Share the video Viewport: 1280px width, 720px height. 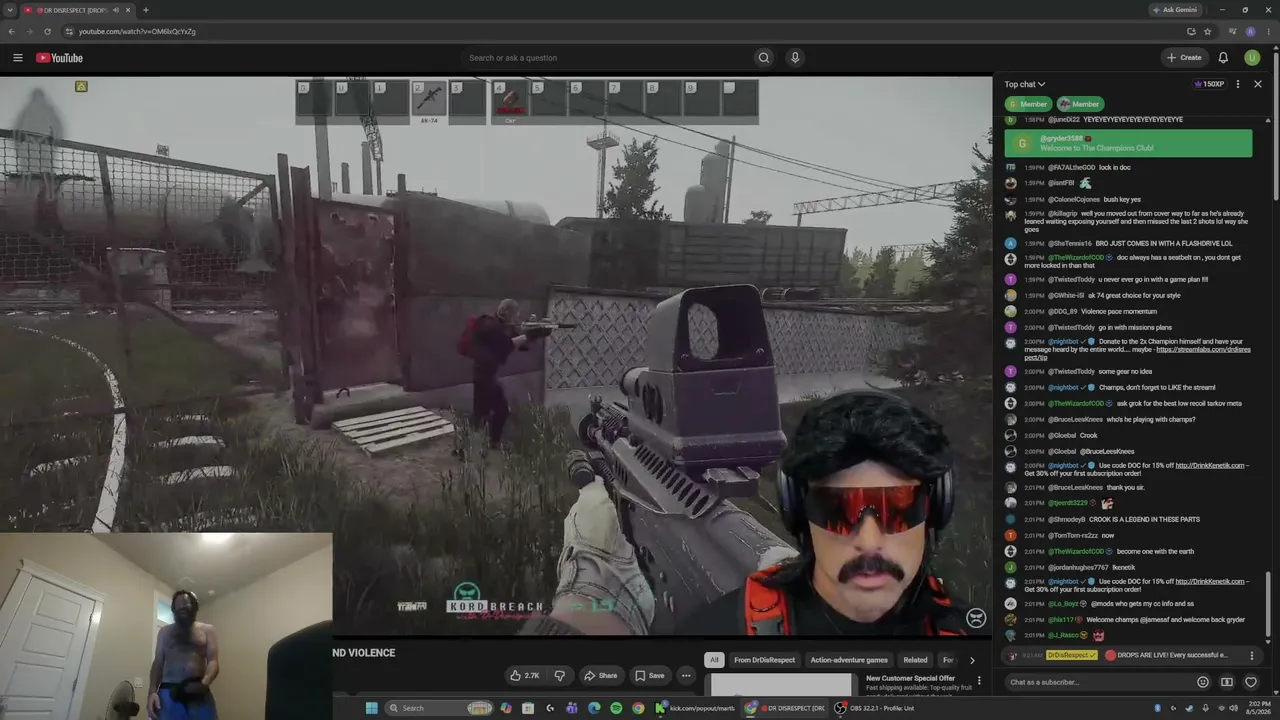(600, 675)
